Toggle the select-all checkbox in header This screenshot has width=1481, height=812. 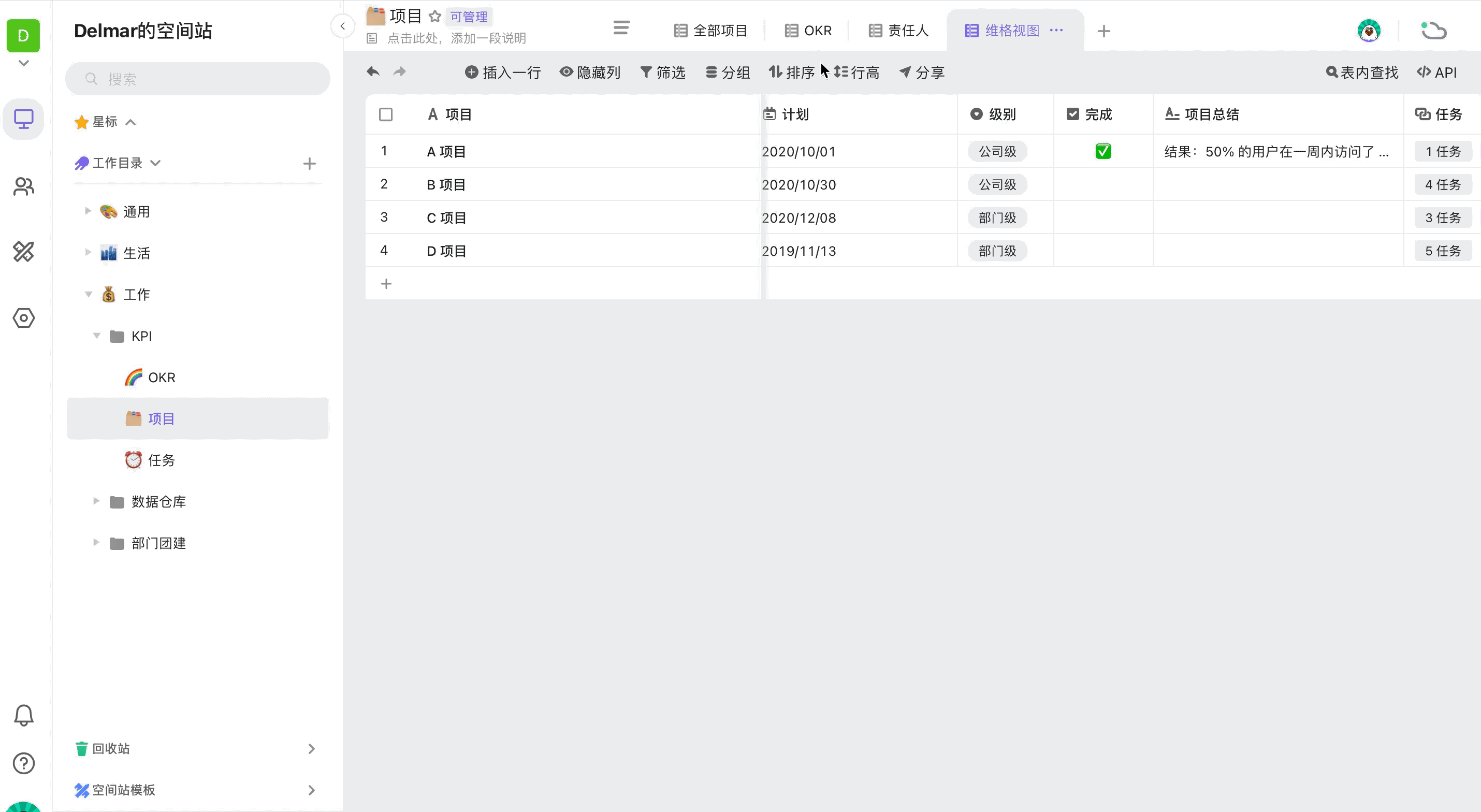click(386, 114)
